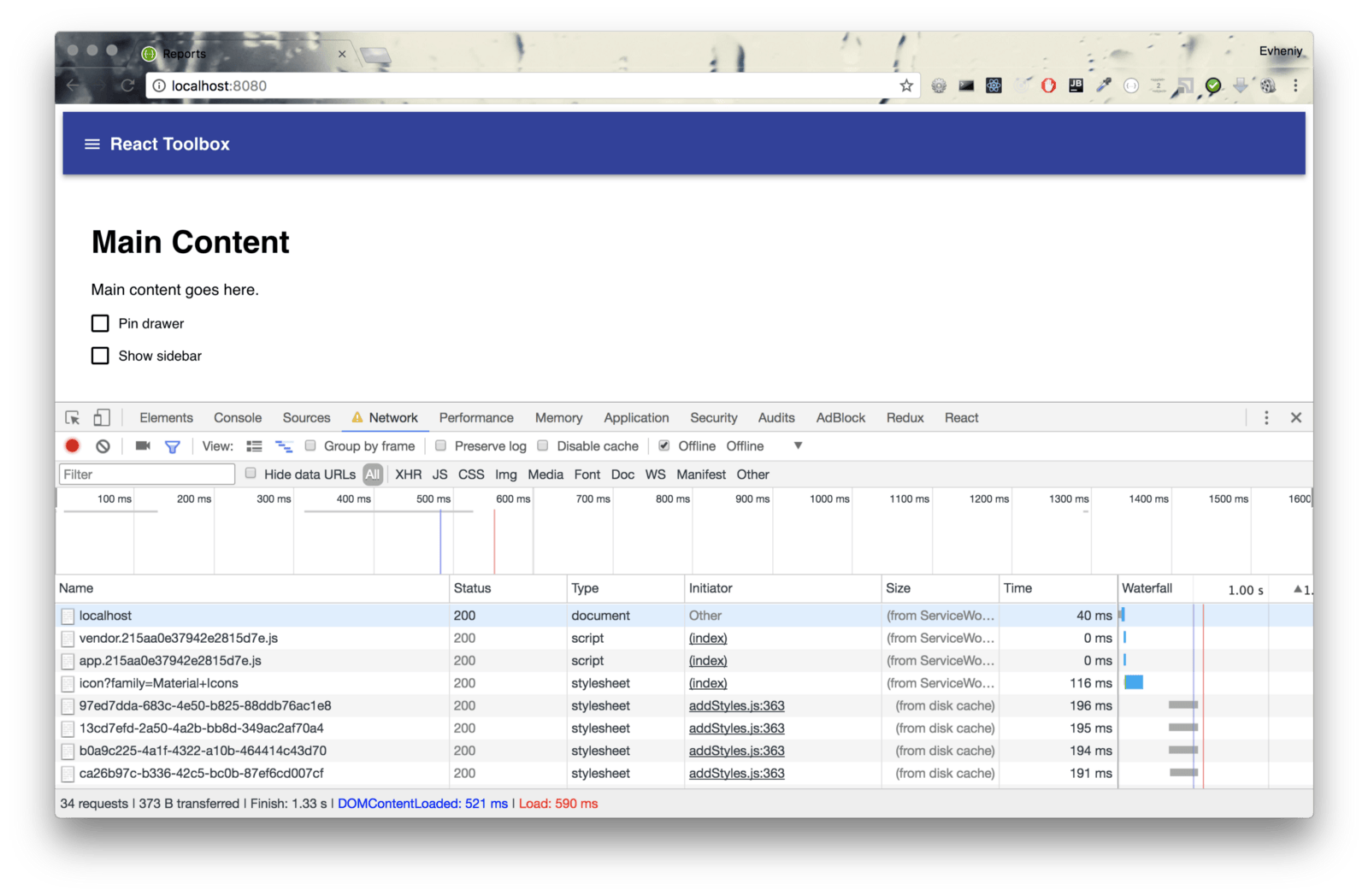
Task: Toggle the device toolbar icon
Action: pos(102,418)
